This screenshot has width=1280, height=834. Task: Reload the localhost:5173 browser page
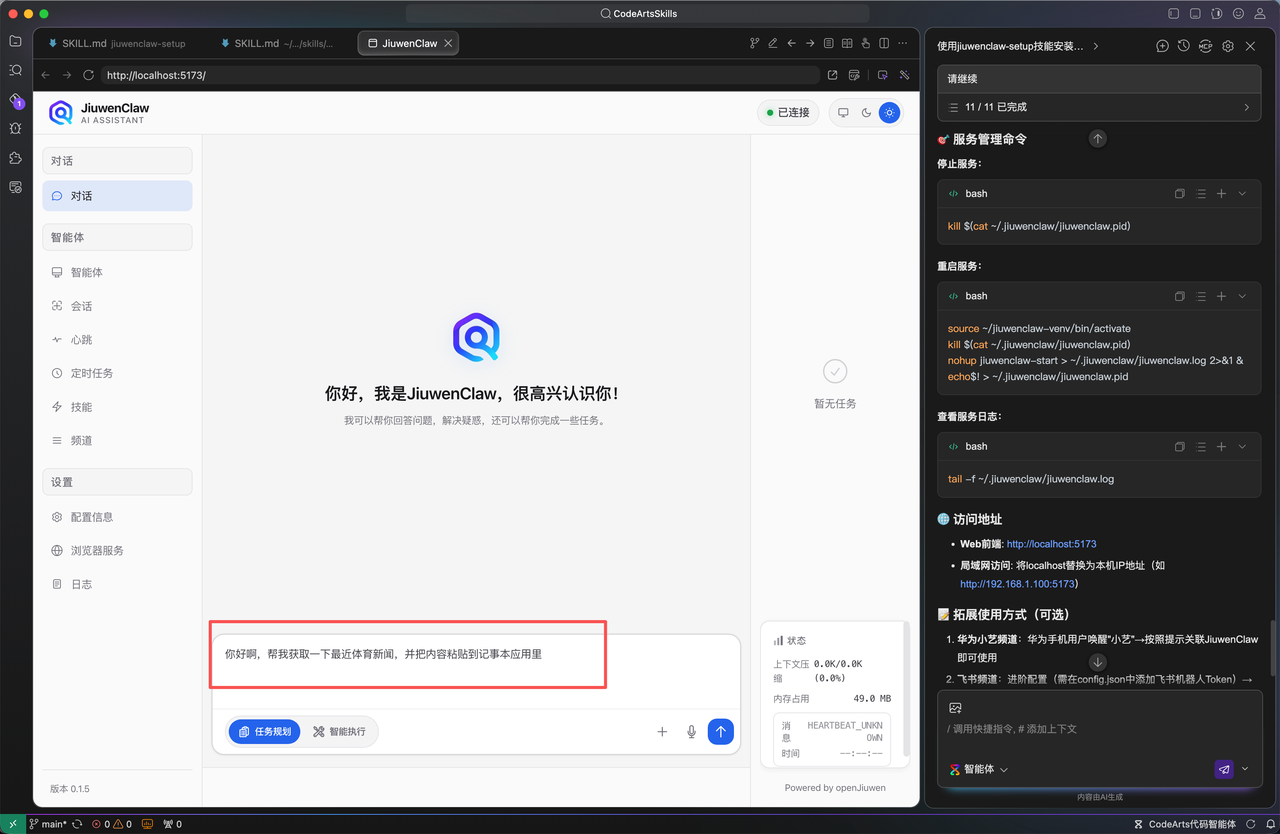pos(88,75)
